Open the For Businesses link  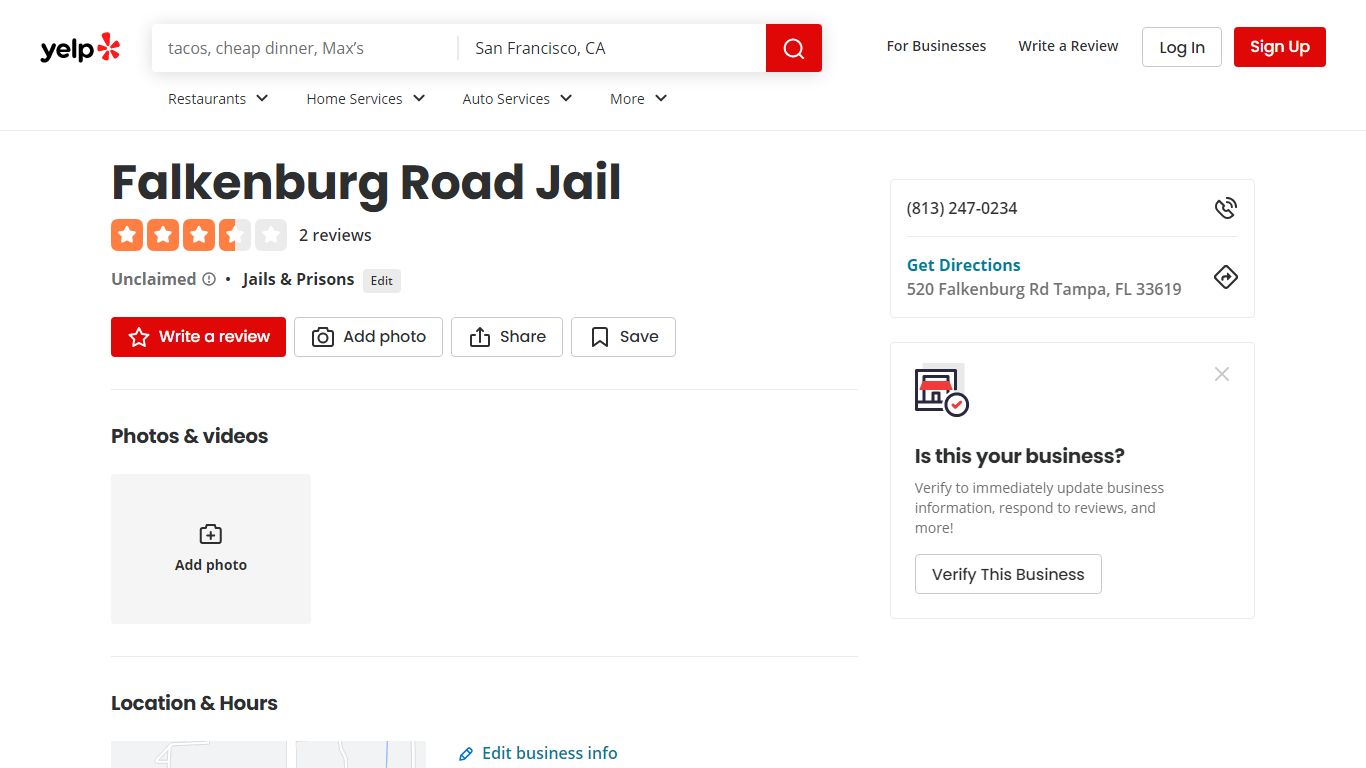936,46
